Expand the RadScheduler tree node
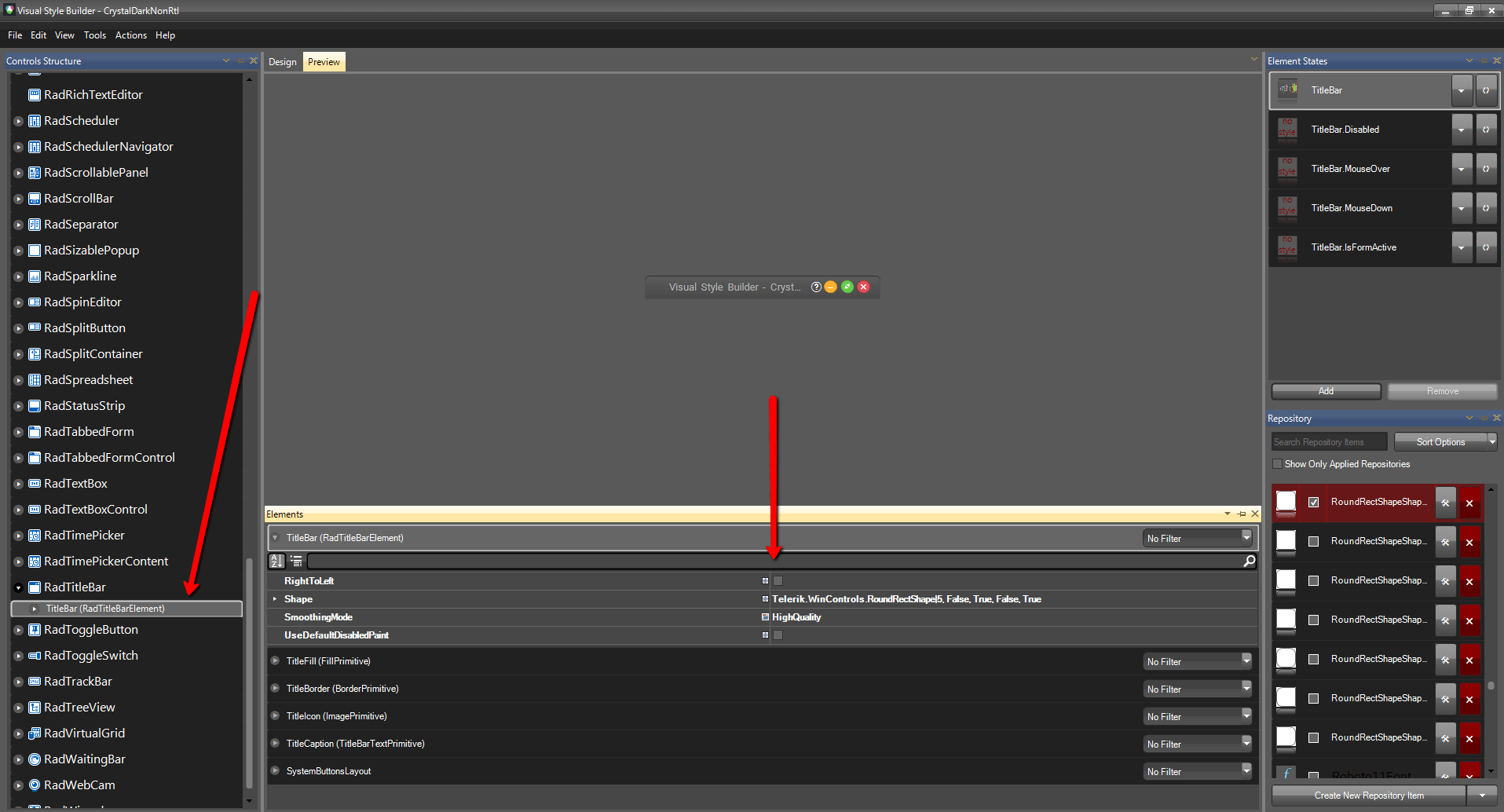Image resolution: width=1504 pixels, height=812 pixels. [18, 121]
